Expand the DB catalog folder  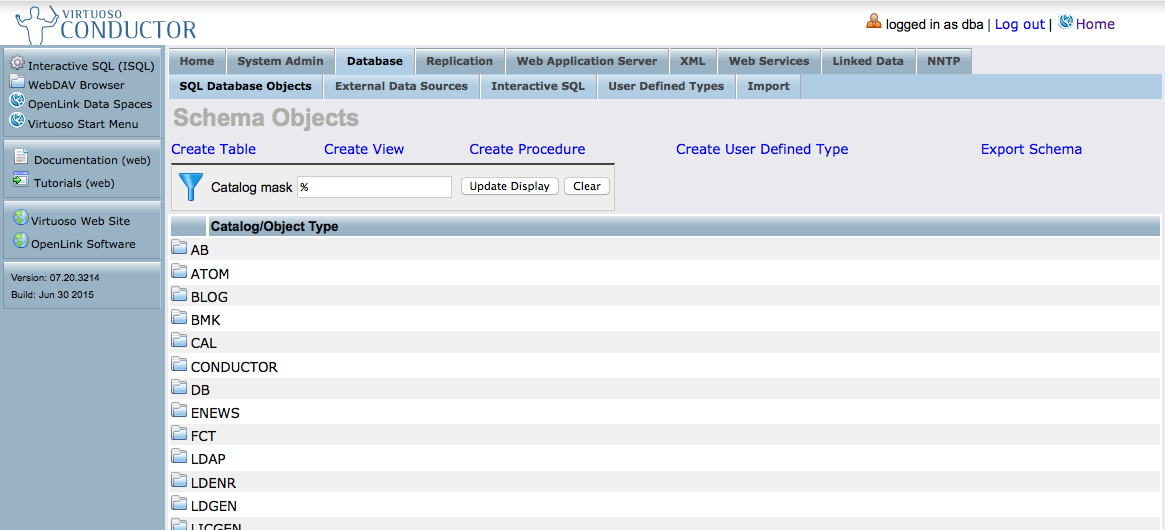pyautogui.click(x=180, y=389)
